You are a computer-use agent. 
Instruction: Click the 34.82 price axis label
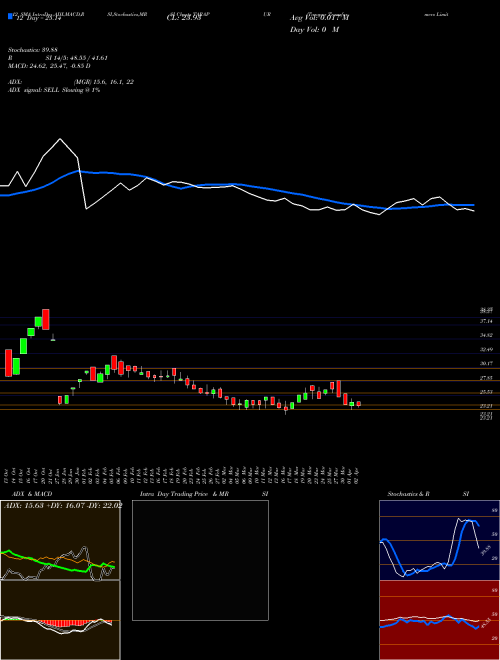pyautogui.click(x=486, y=335)
